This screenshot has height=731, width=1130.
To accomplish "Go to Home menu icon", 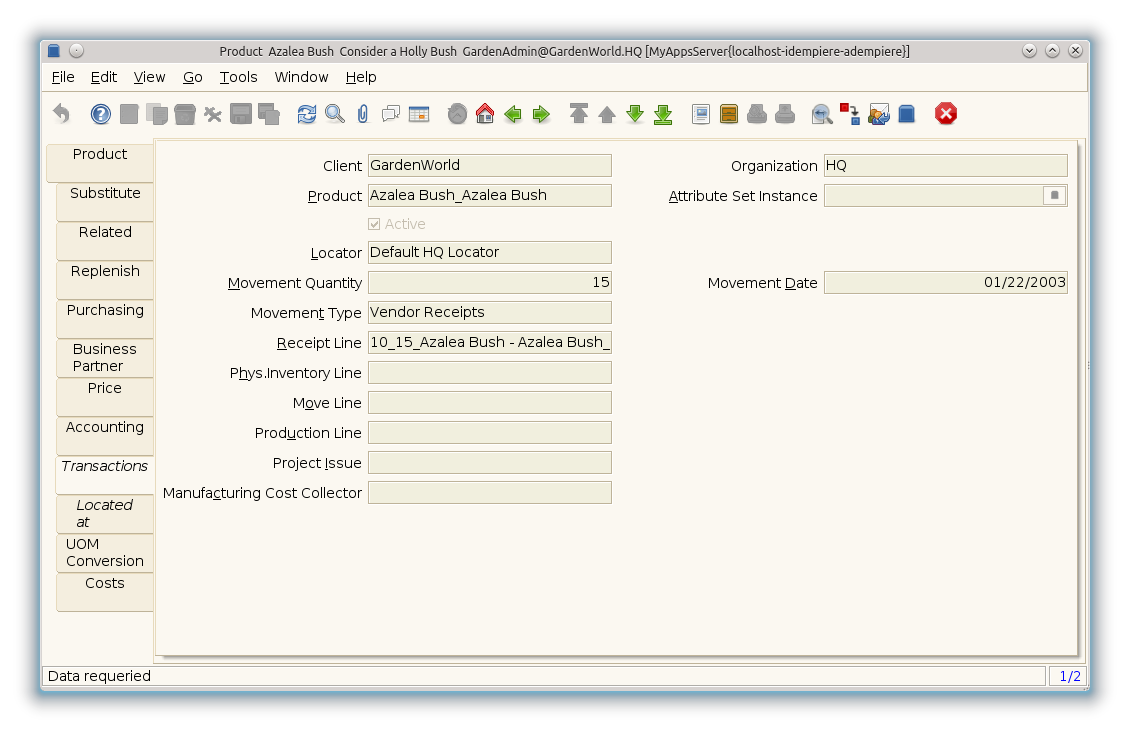I will 485,114.
